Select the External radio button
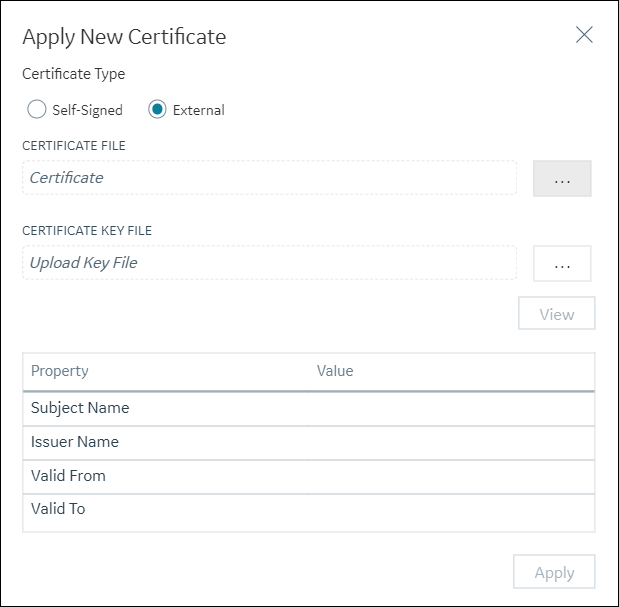 tap(157, 109)
